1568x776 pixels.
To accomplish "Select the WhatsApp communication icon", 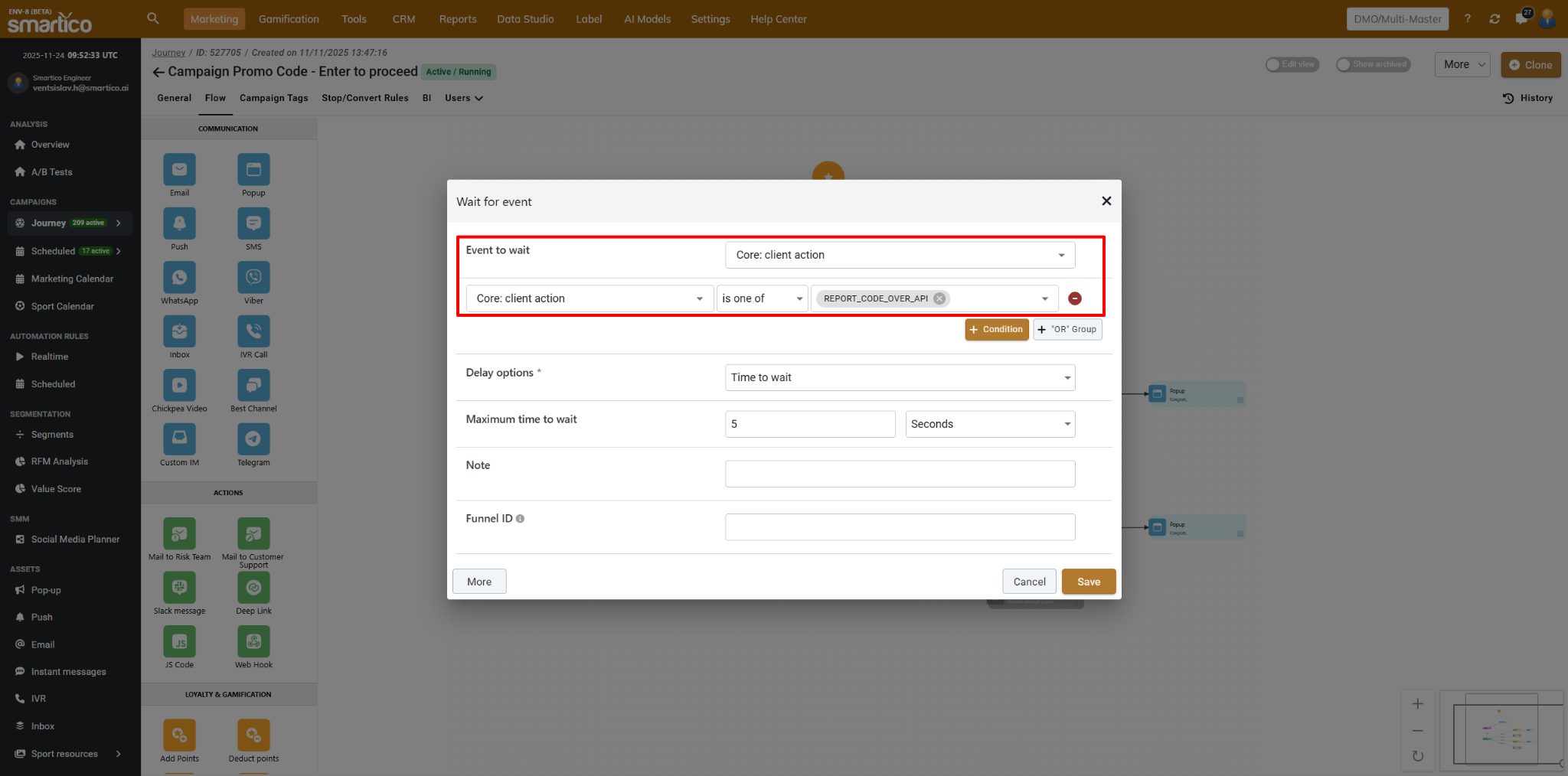I will click(179, 278).
